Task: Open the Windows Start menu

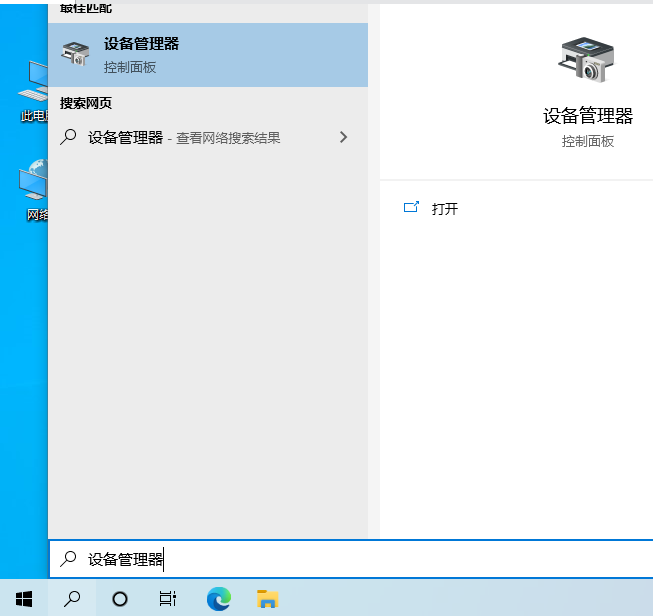Action: (x=24, y=599)
